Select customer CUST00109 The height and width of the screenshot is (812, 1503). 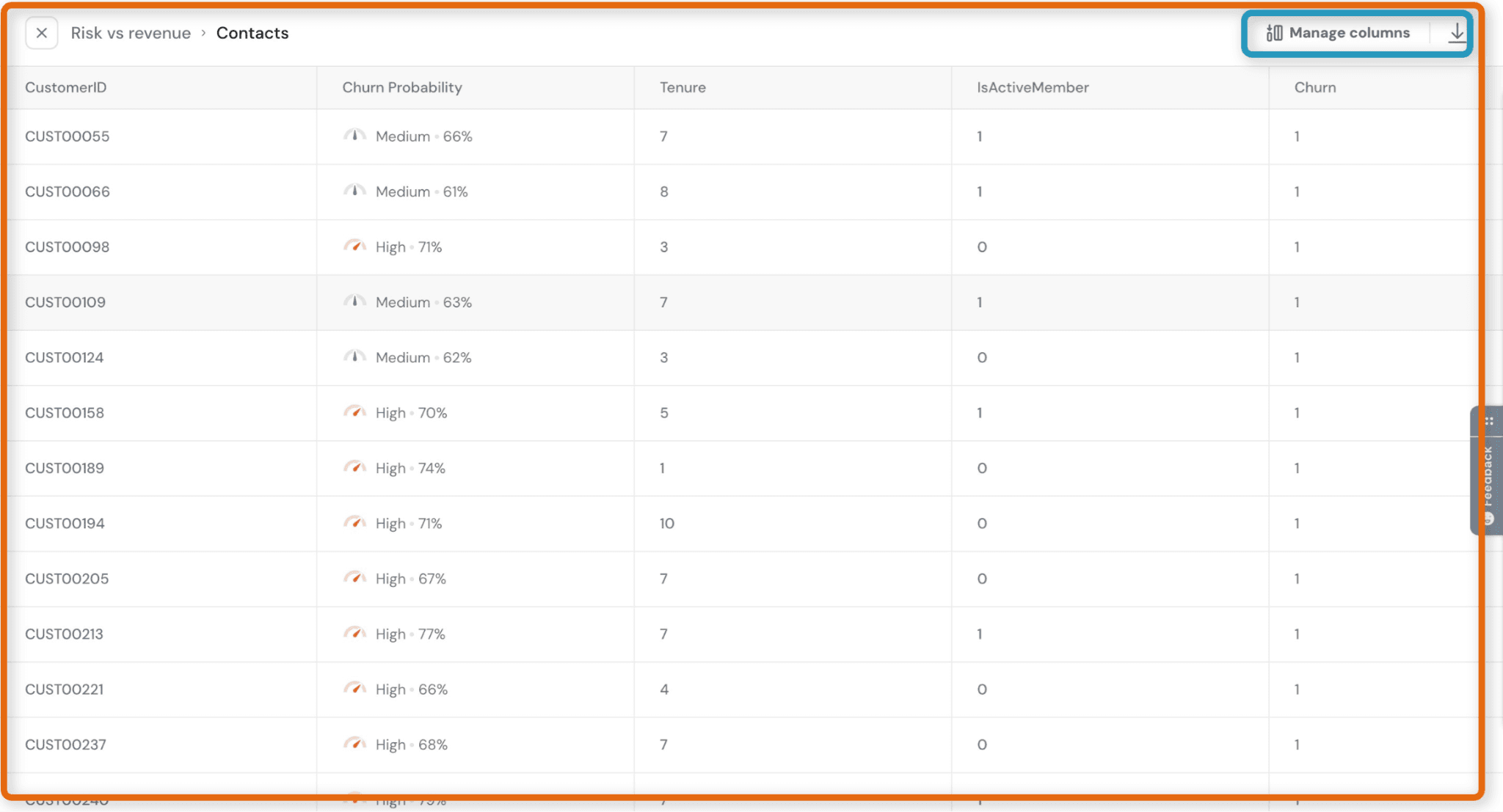65,302
